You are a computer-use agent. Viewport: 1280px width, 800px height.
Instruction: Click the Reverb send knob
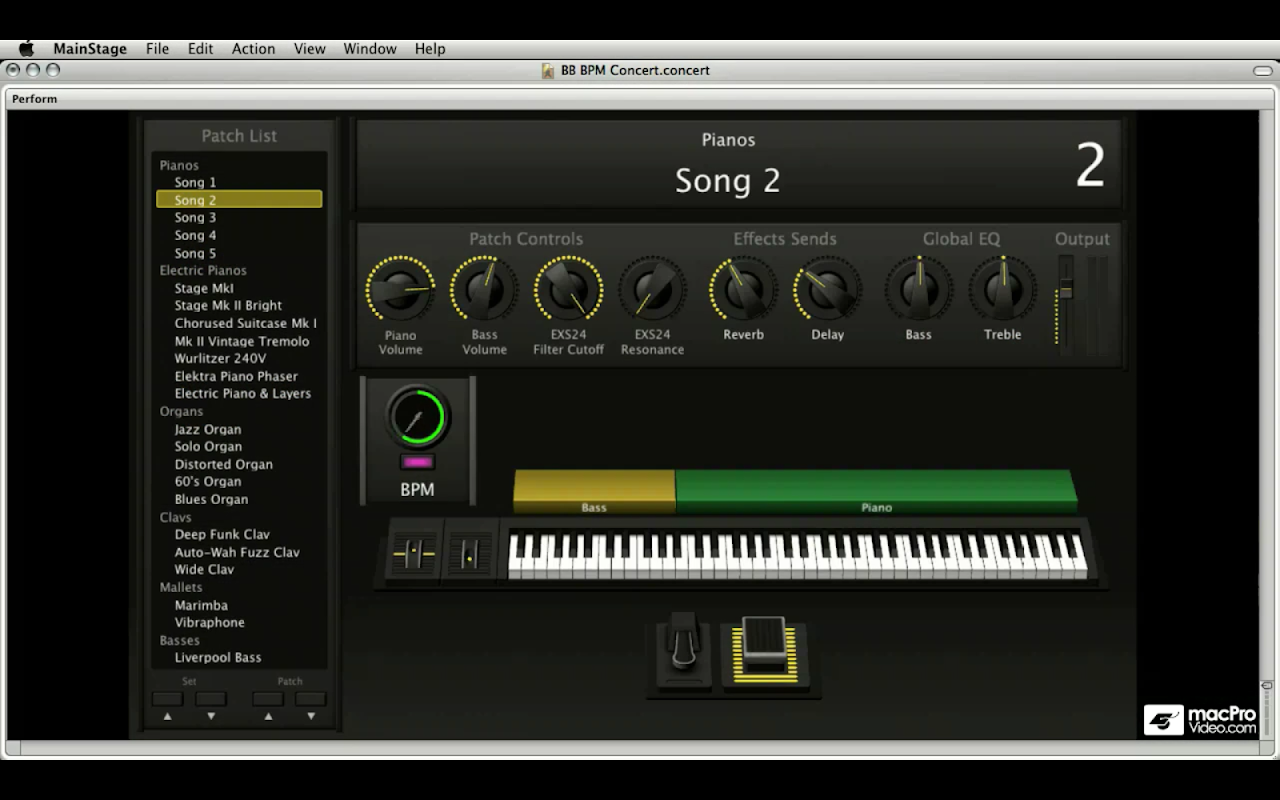pyautogui.click(x=743, y=290)
